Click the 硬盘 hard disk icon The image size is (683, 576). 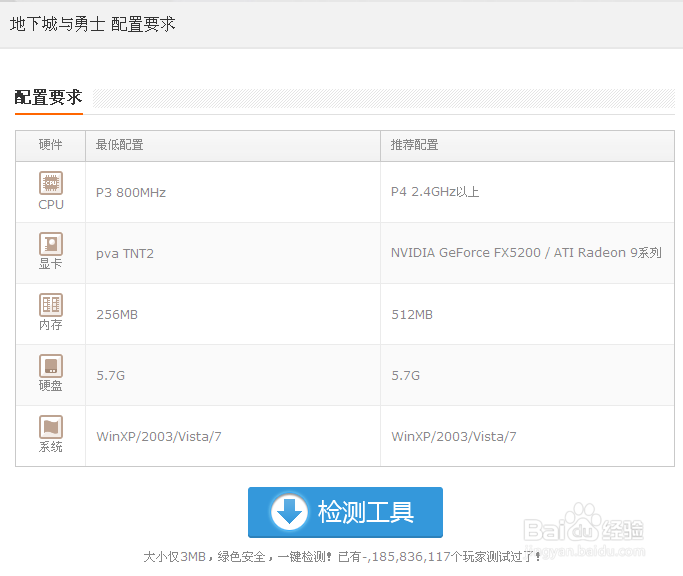tap(51, 366)
